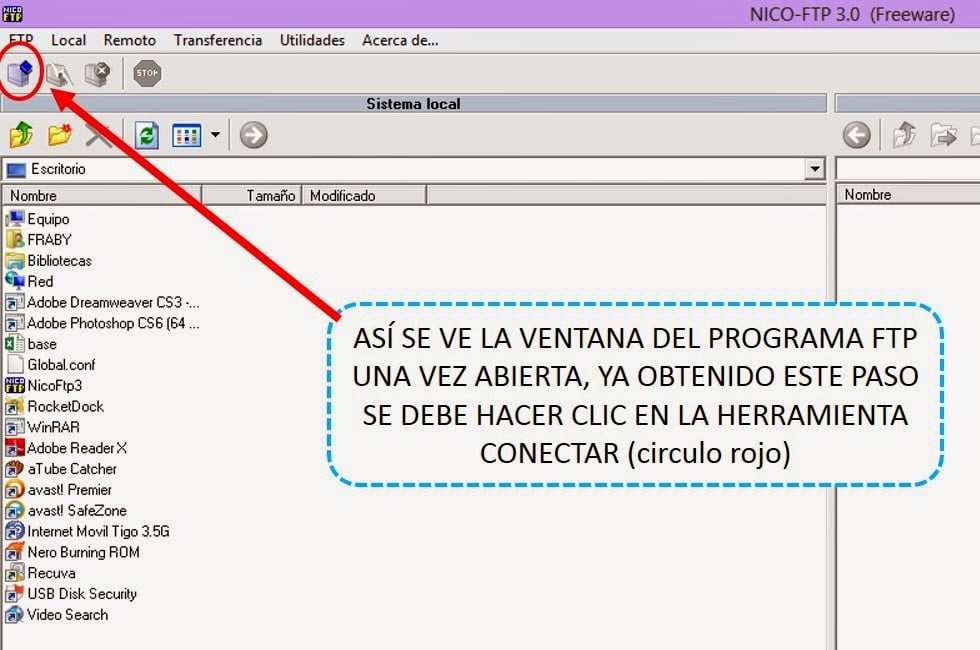Click the Connect tool in the red circle
This screenshot has height=650, width=980.
click(20, 72)
